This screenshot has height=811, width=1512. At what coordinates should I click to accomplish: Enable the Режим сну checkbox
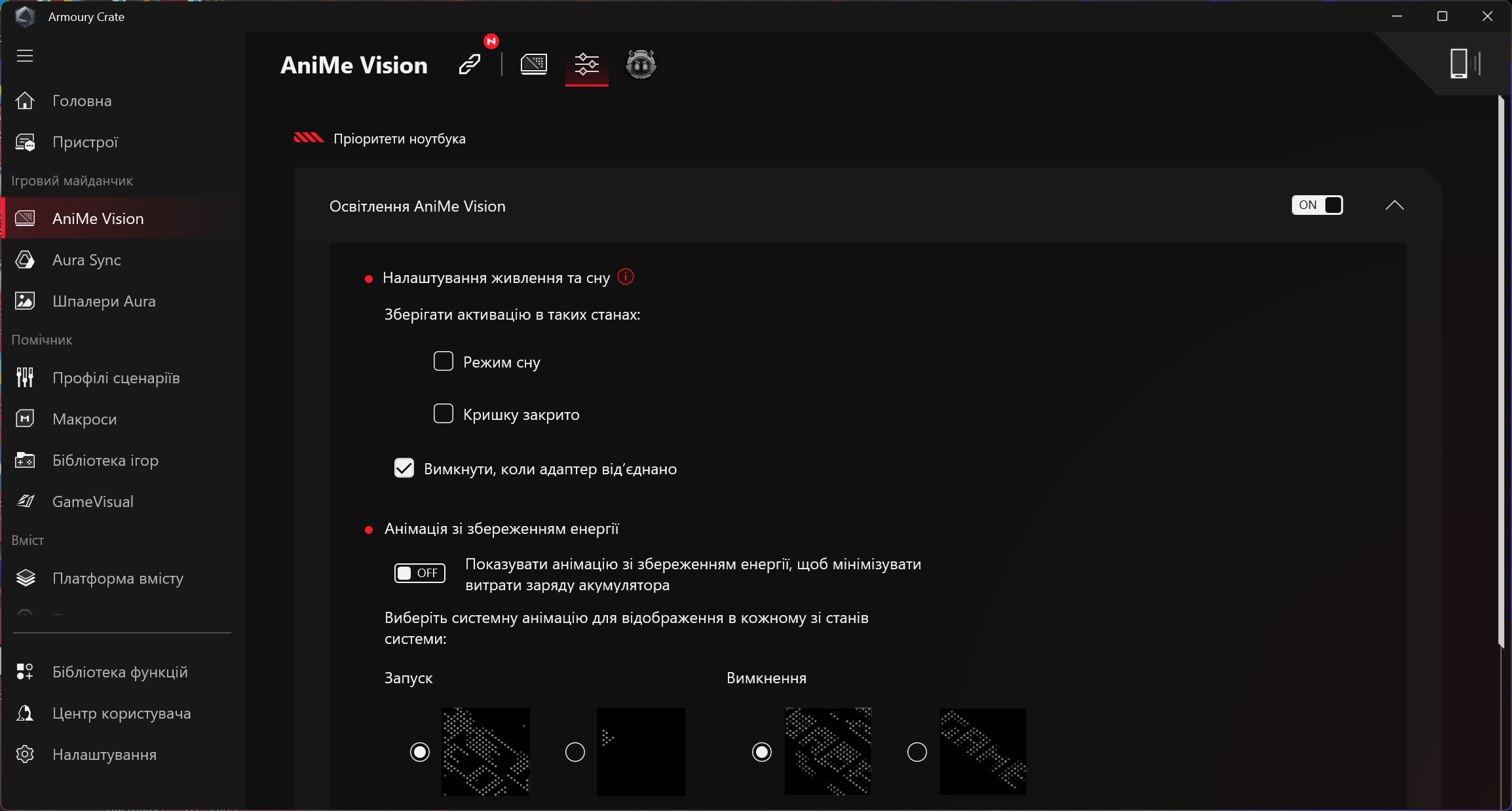pos(444,362)
